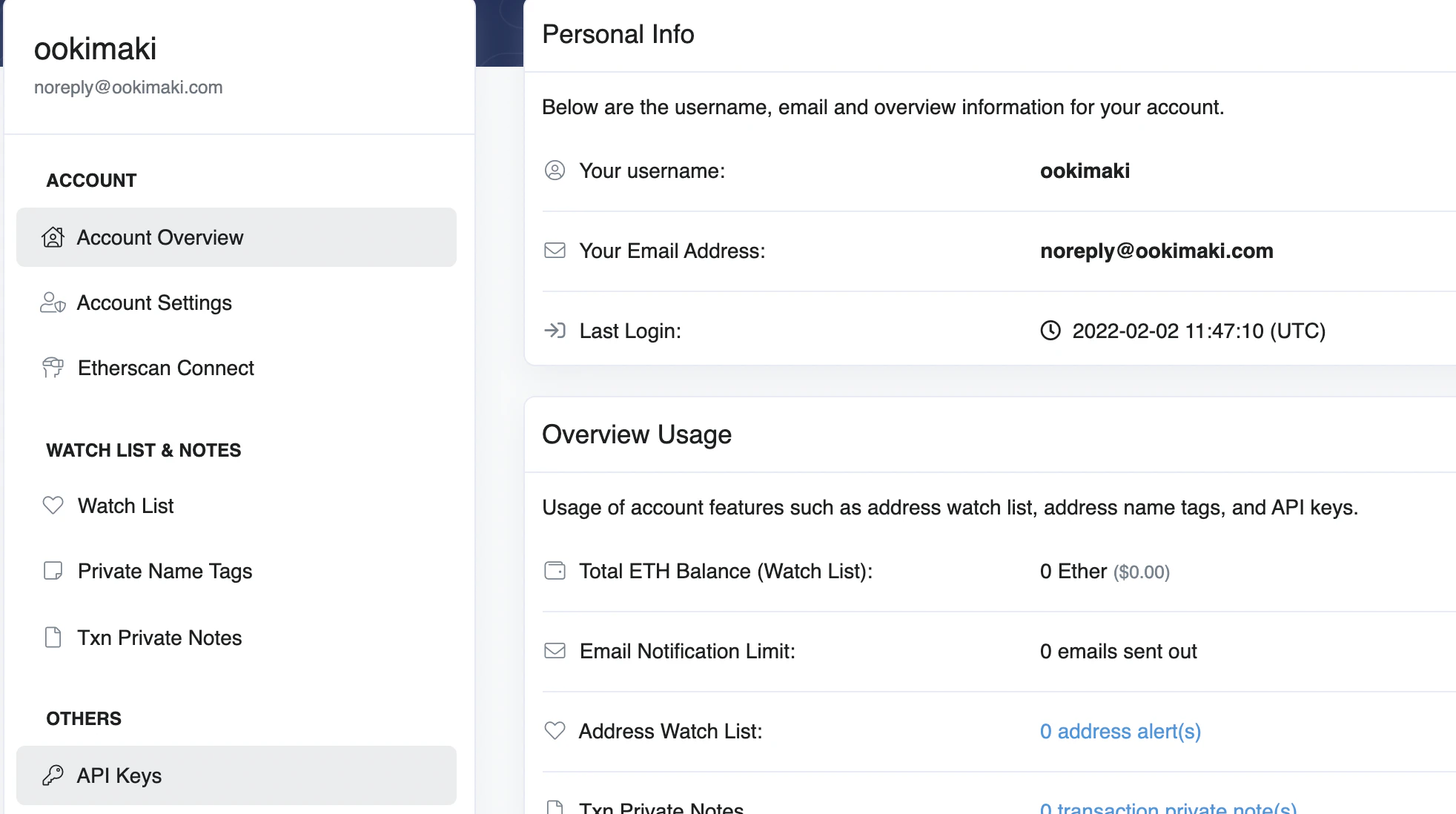
Task: Open the 0 transaction private note(s) link
Action: (x=1168, y=808)
